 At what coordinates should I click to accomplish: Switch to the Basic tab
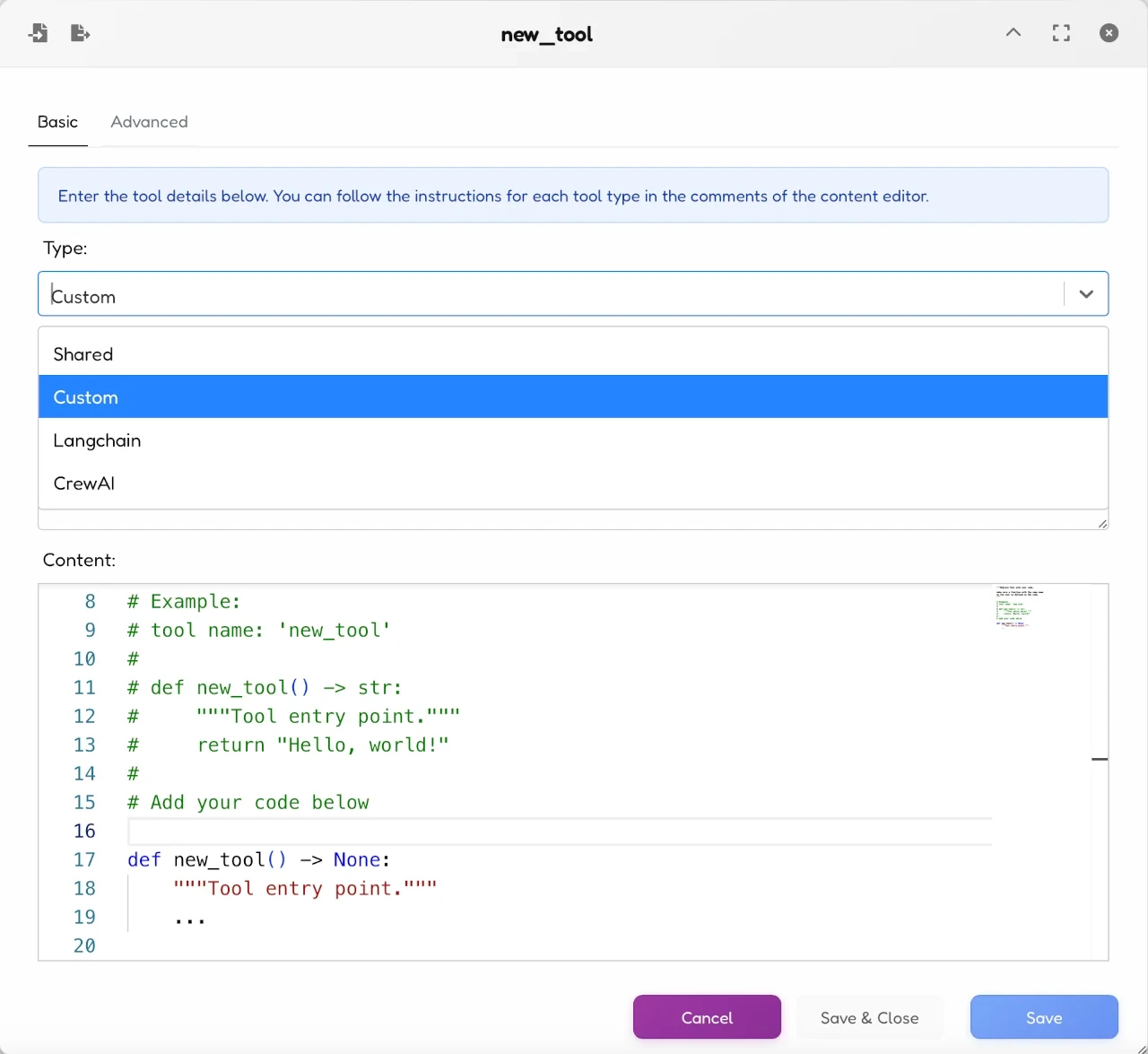pos(57,122)
